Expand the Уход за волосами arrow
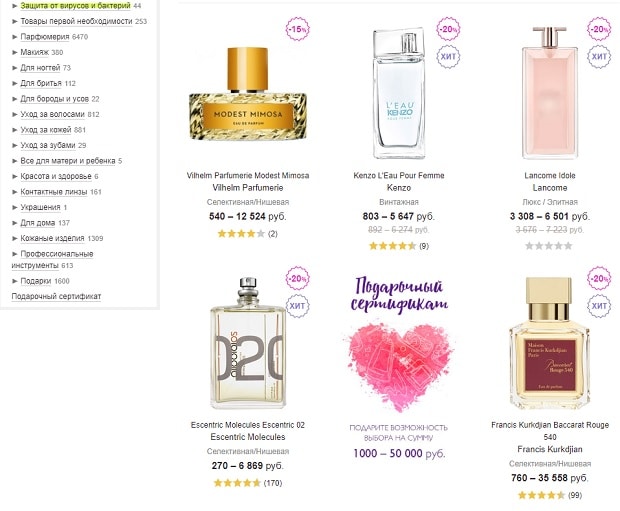The width and height of the screenshot is (620, 511). pyautogui.click(x=15, y=114)
